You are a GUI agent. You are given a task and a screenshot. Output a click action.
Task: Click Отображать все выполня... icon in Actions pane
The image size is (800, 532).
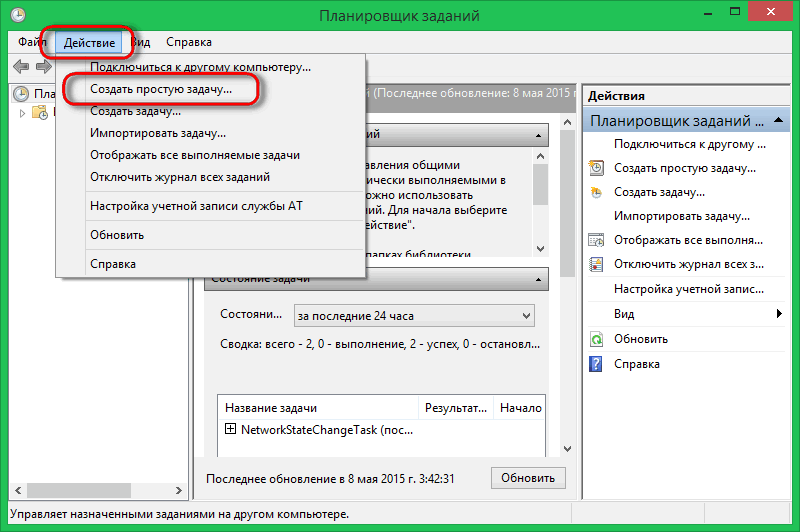point(596,240)
